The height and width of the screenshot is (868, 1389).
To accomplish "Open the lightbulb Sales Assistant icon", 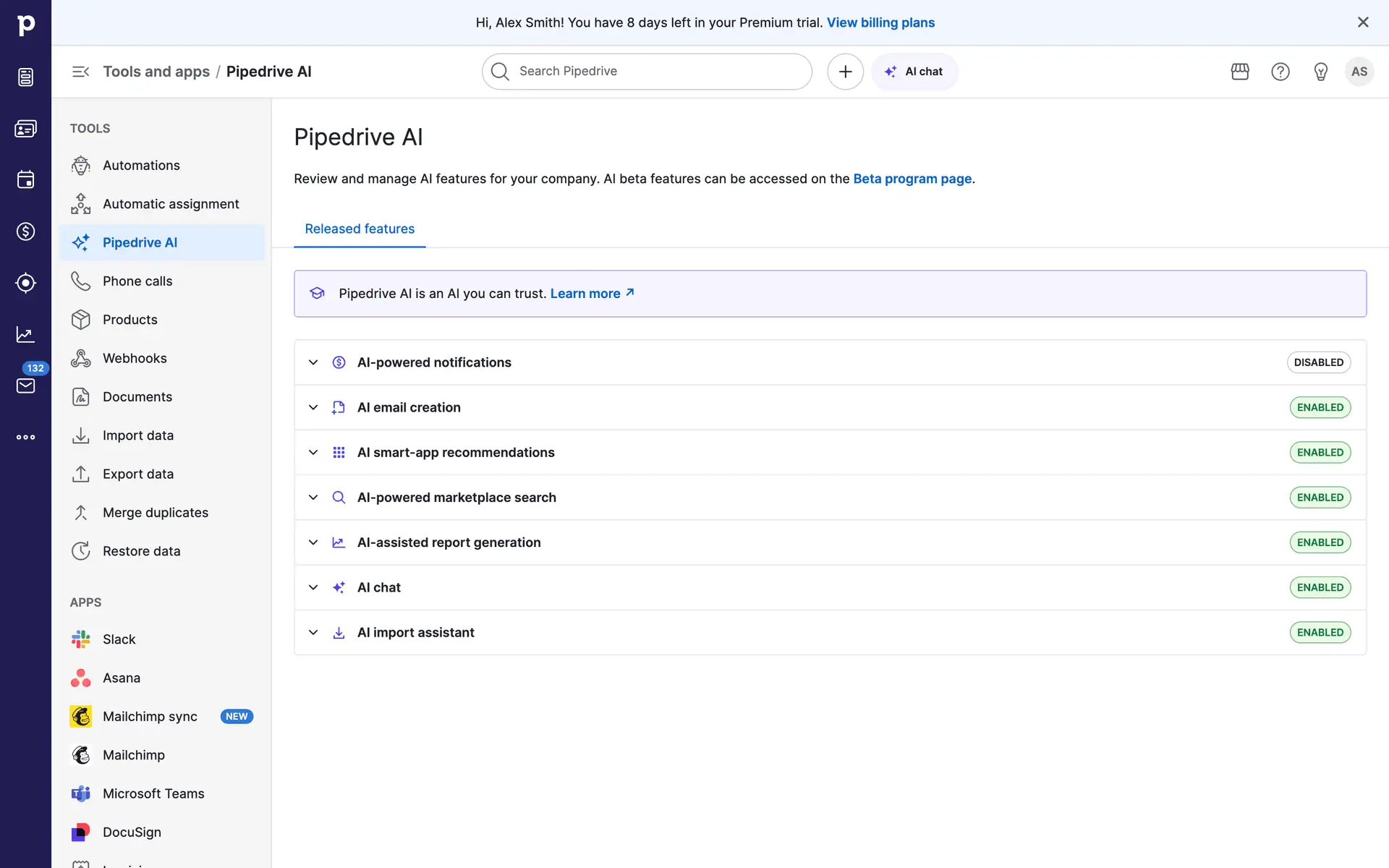I will pos(1321,72).
